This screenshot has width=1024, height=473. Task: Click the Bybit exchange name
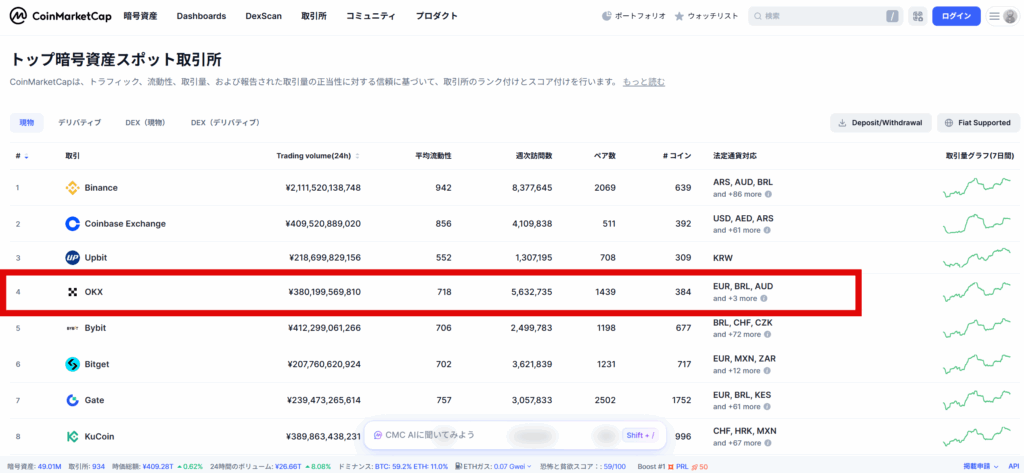click(x=95, y=328)
